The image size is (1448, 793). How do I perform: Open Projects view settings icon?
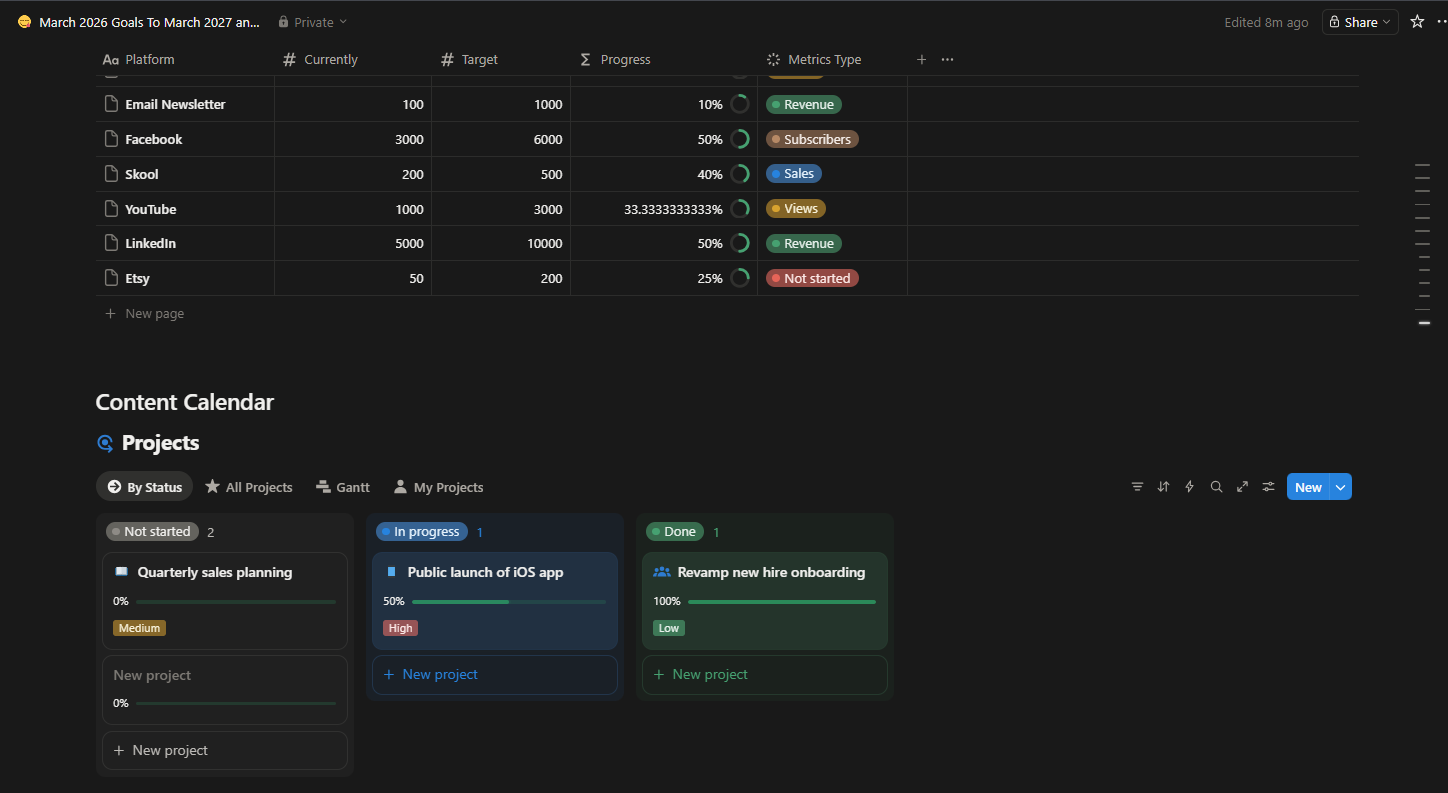1268,487
